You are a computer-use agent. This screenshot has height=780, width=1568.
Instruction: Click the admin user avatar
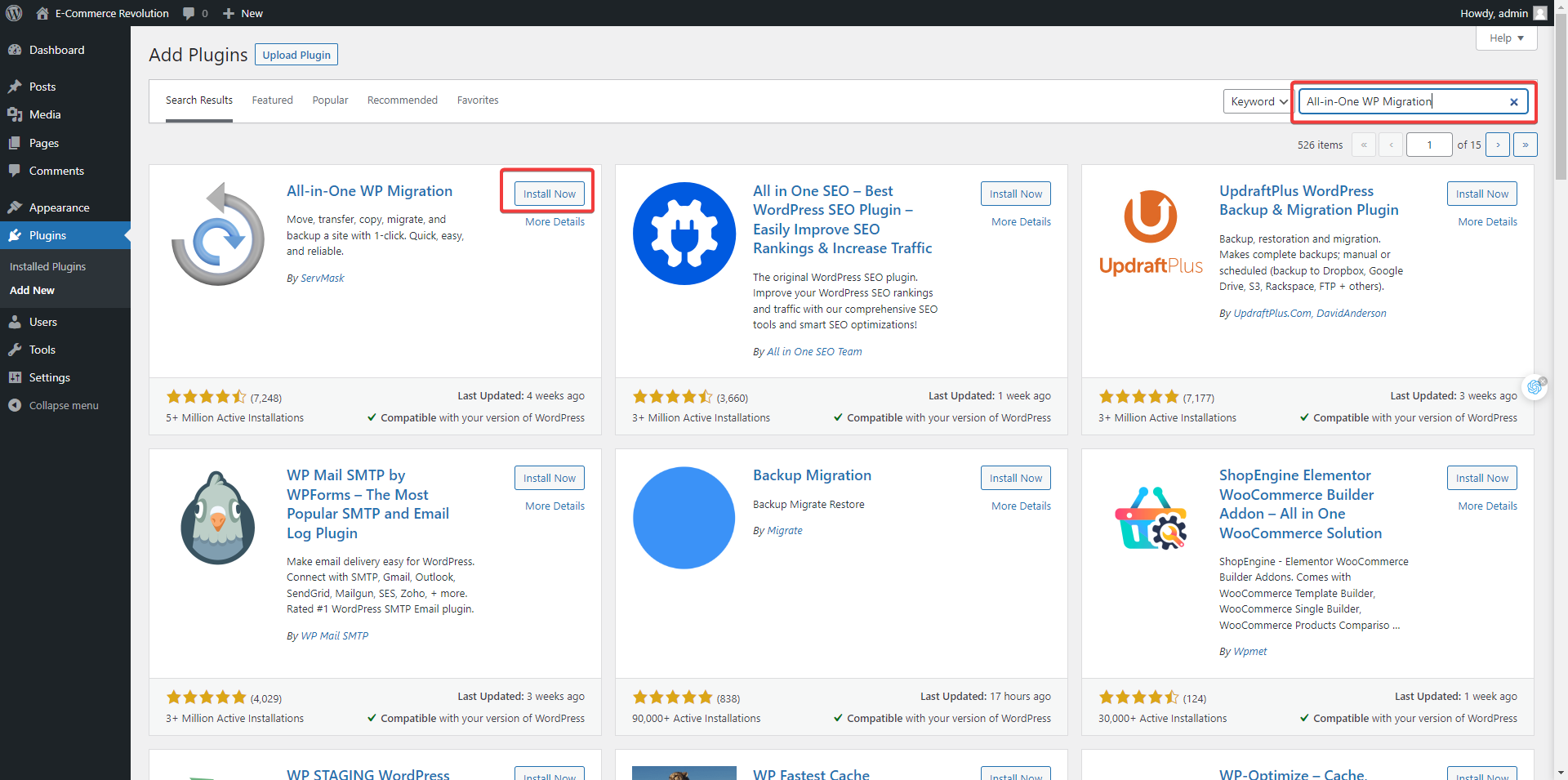pos(1539,13)
